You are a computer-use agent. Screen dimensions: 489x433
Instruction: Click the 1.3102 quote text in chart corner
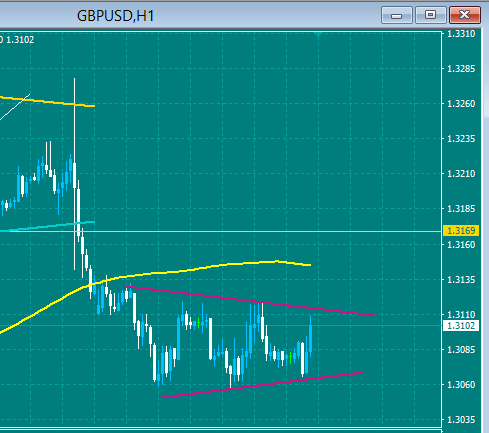coord(20,40)
